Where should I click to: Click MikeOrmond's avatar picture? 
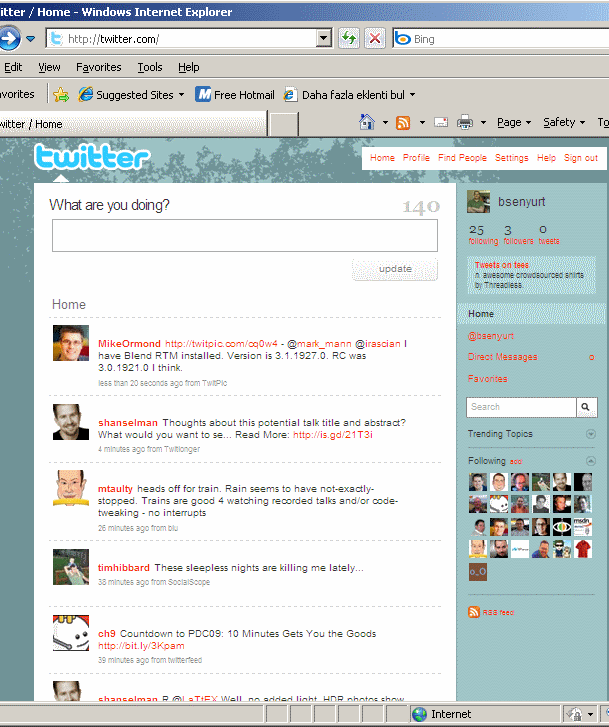71,343
